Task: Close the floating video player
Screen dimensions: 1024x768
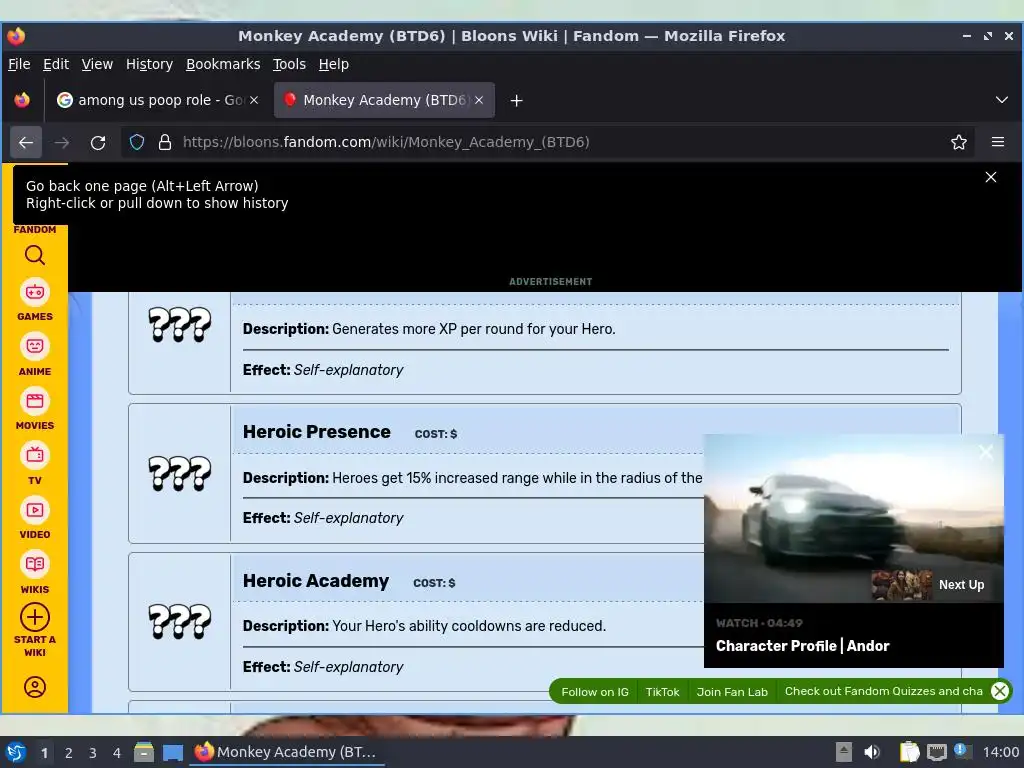Action: click(985, 452)
